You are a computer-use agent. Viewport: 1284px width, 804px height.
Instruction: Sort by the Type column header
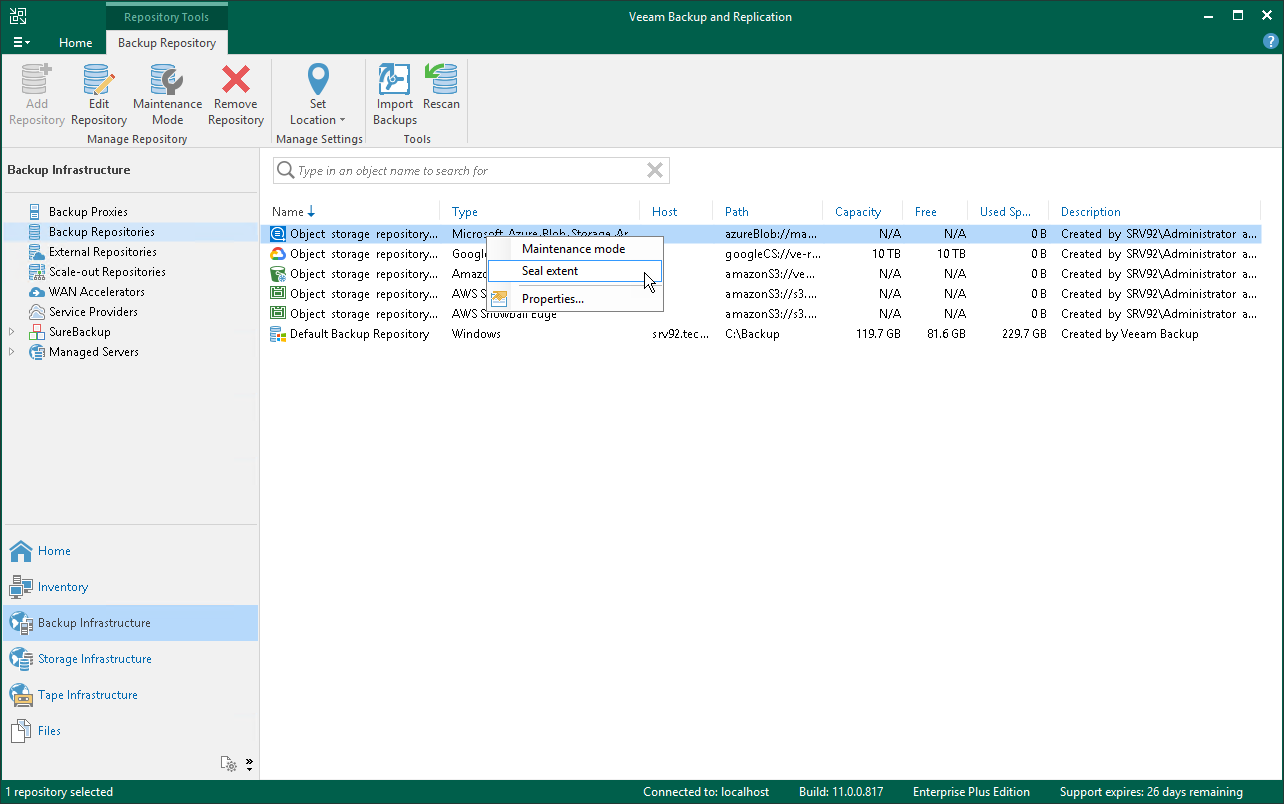[465, 212]
